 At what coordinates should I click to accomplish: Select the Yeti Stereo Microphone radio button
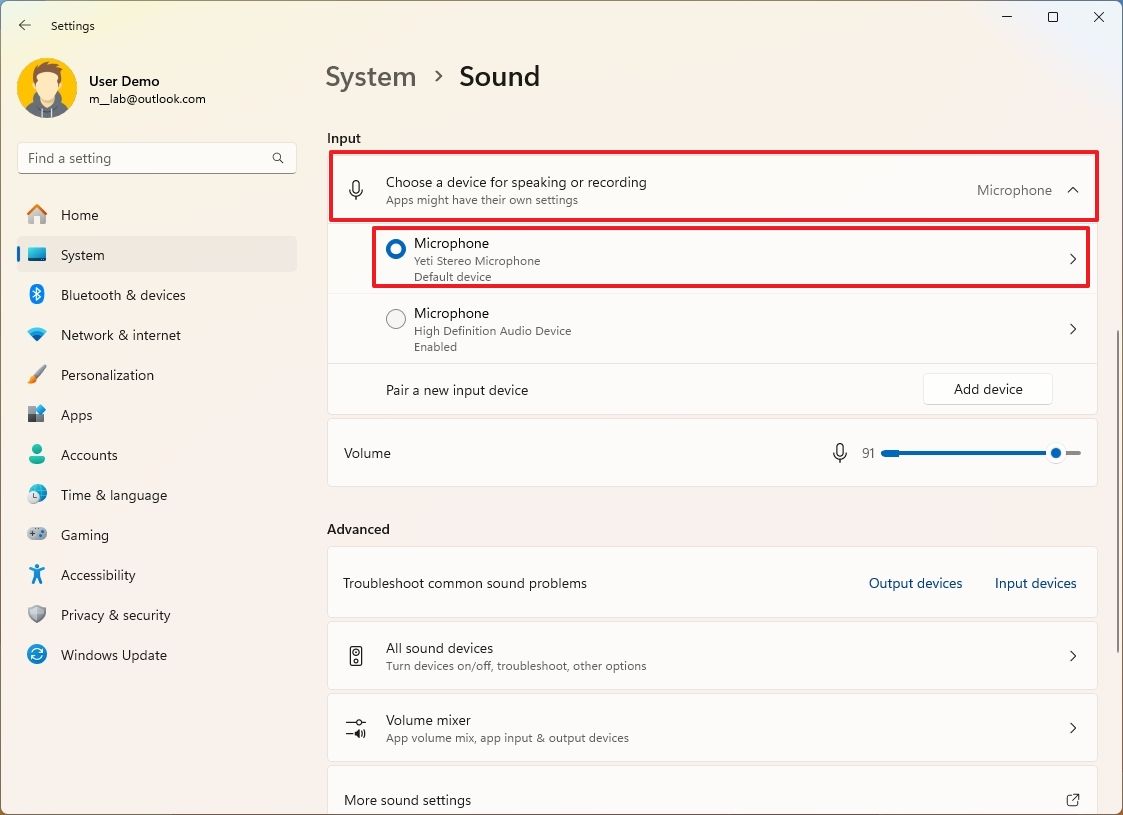(x=396, y=249)
